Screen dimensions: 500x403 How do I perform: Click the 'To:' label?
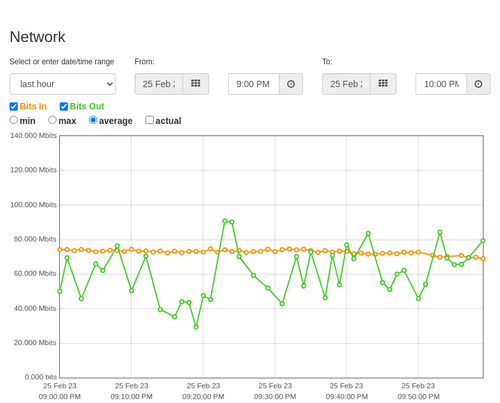tap(327, 62)
